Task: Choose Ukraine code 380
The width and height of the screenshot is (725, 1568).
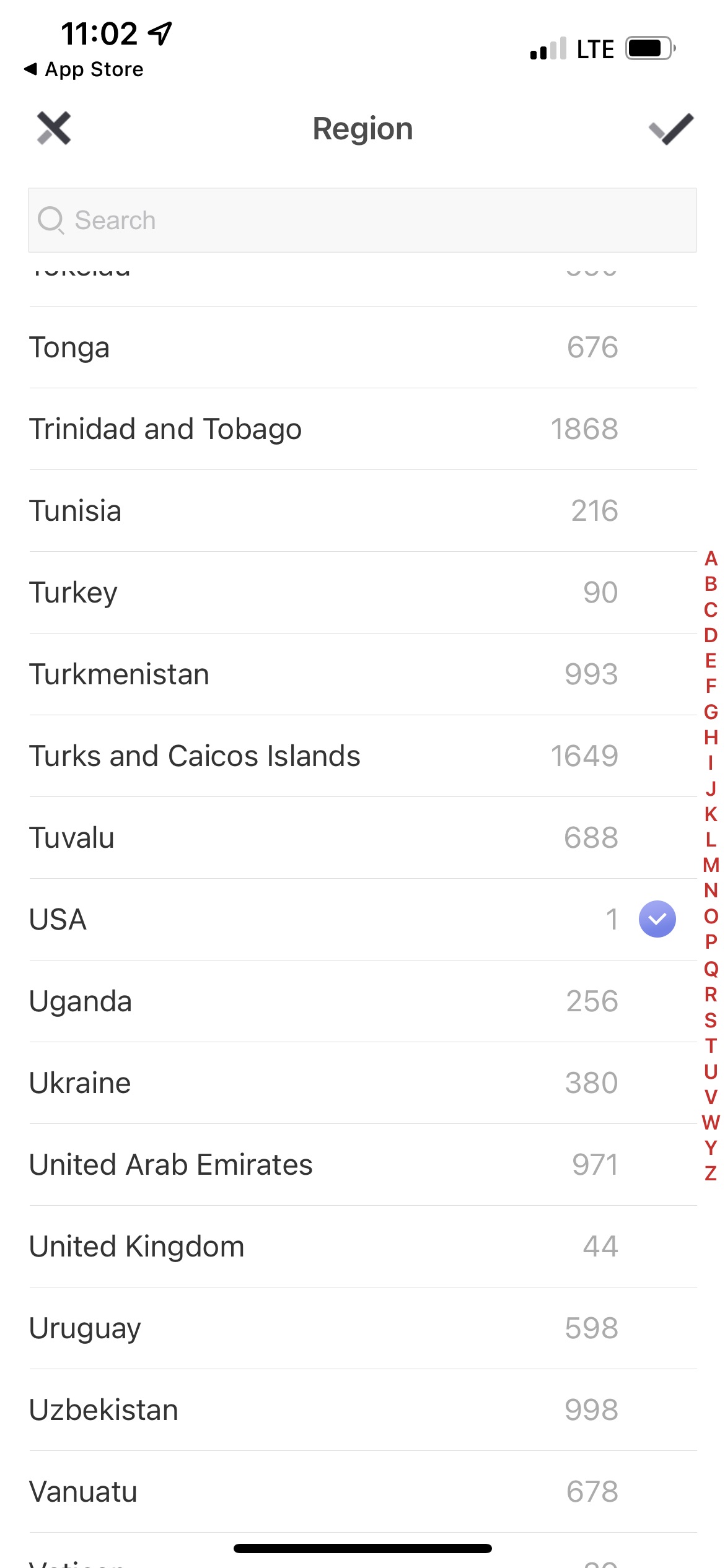Action: (x=362, y=1083)
